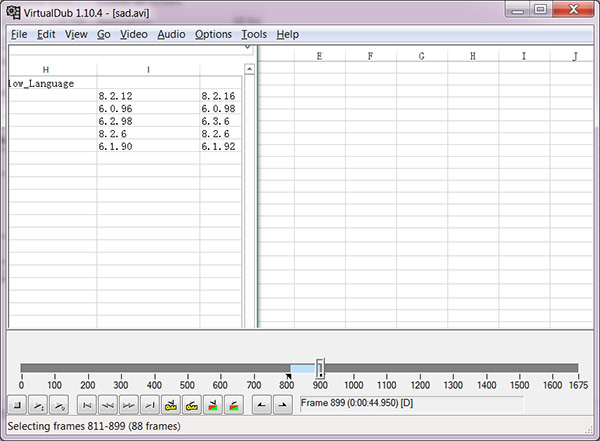Jump to the start of video
Screen dimensions: 600x441
[x=87, y=405]
